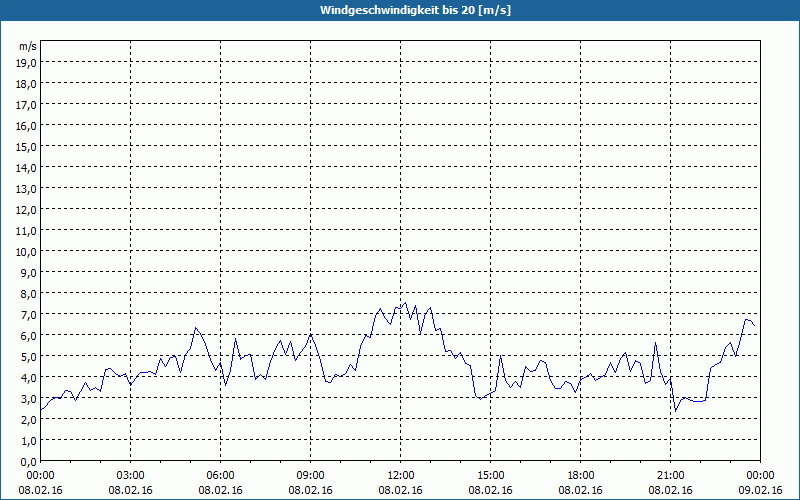Image resolution: width=800 pixels, height=500 pixels.
Task: Click the '17,0' y-axis label
Action: click(x=26, y=105)
